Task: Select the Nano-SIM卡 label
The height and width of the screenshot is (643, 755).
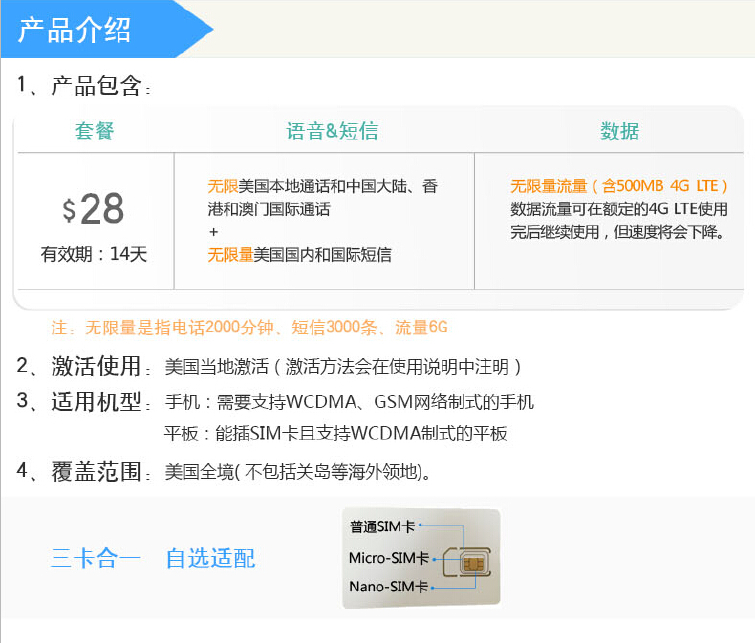Action: tap(388, 586)
